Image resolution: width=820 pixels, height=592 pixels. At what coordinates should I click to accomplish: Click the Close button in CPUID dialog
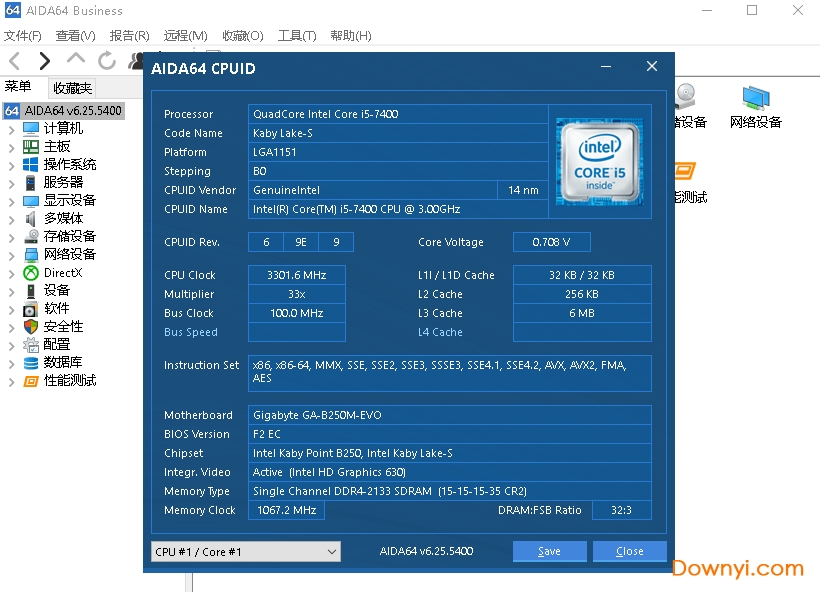(x=629, y=552)
